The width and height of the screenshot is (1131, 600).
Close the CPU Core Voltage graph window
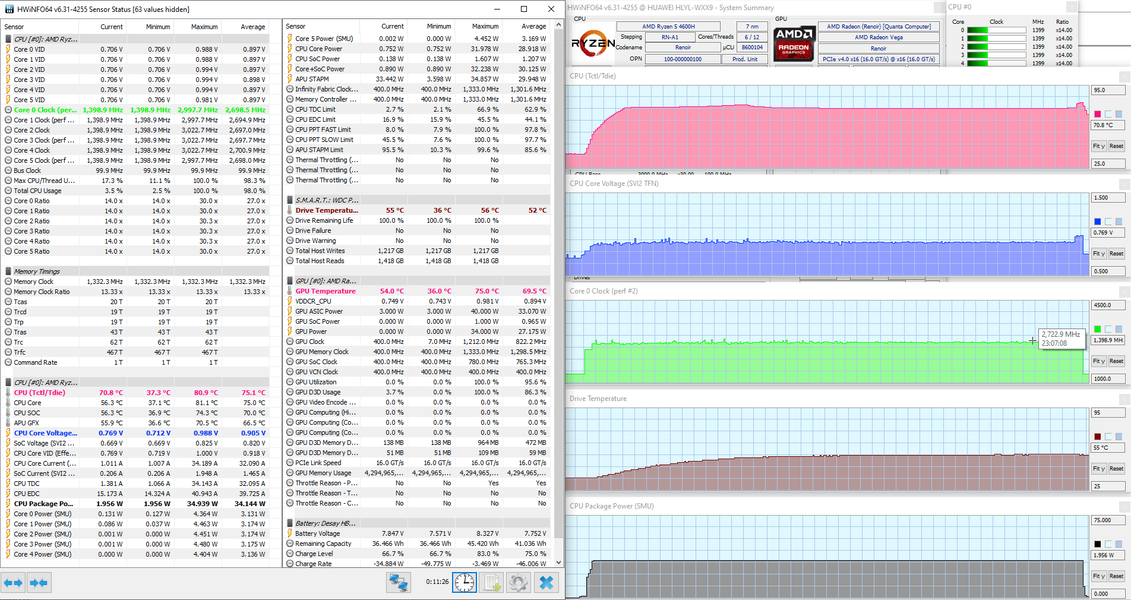(1125, 184)
